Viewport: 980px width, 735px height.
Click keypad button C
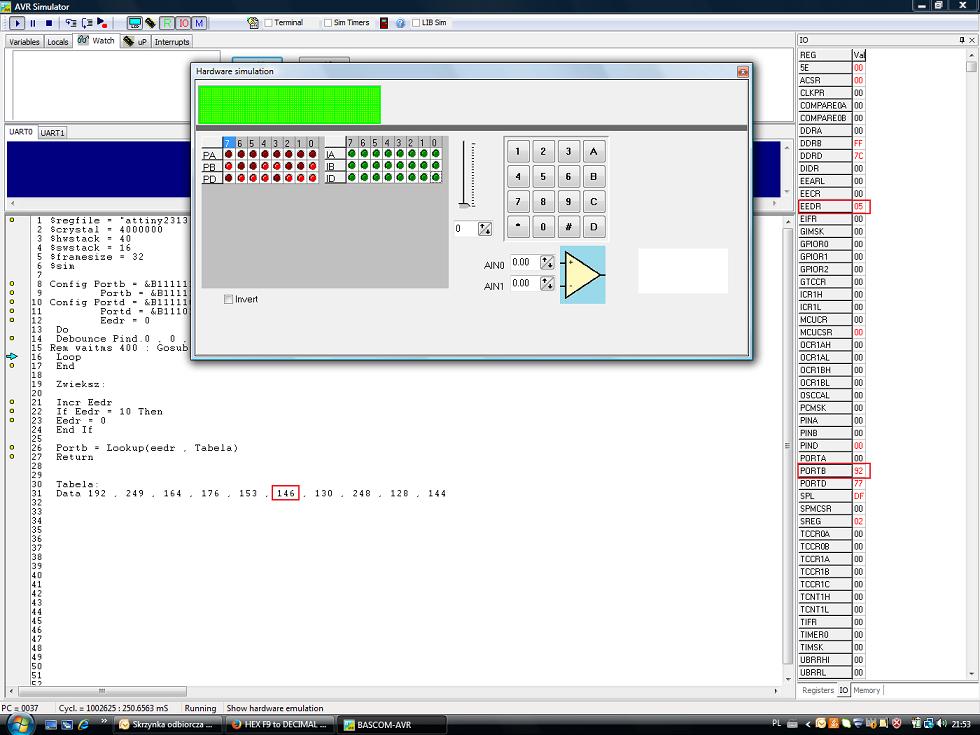click(593, 202)
